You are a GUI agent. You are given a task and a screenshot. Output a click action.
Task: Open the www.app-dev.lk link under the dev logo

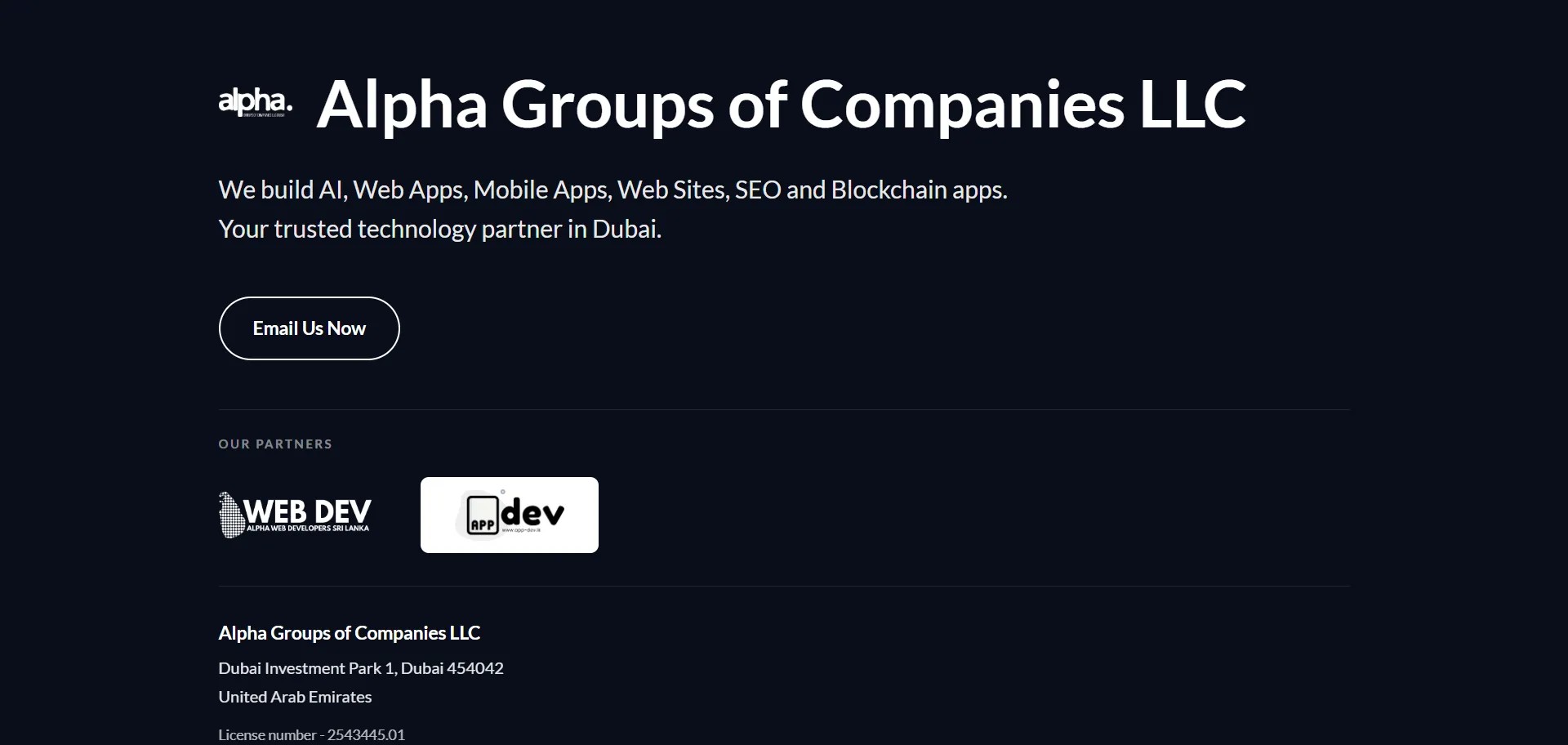[x=521, y=530]
